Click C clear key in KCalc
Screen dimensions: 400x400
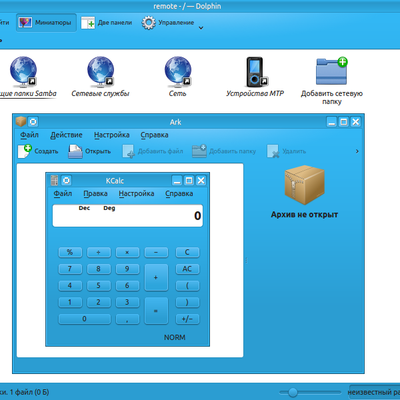[187, 252]
